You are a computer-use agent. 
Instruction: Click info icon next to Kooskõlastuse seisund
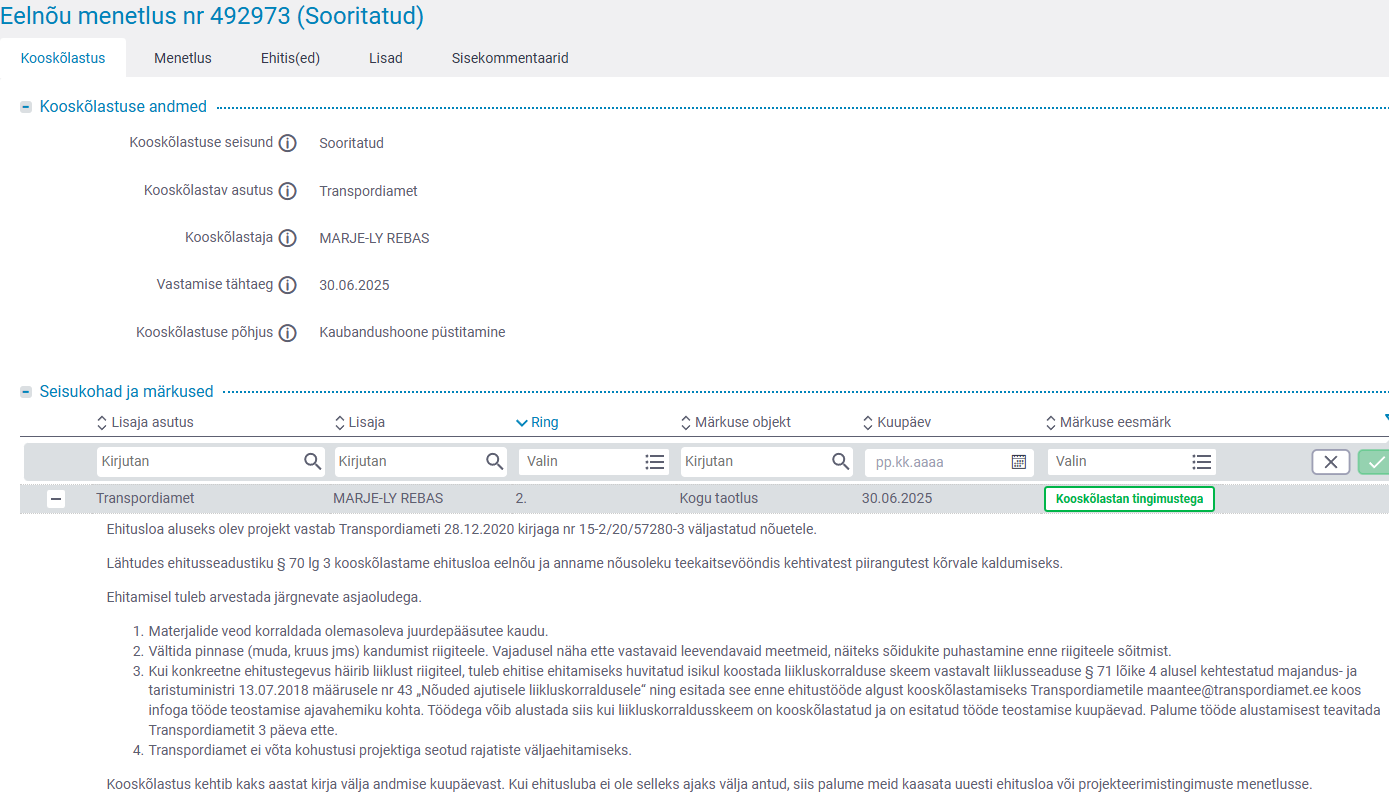coord(288,143)
